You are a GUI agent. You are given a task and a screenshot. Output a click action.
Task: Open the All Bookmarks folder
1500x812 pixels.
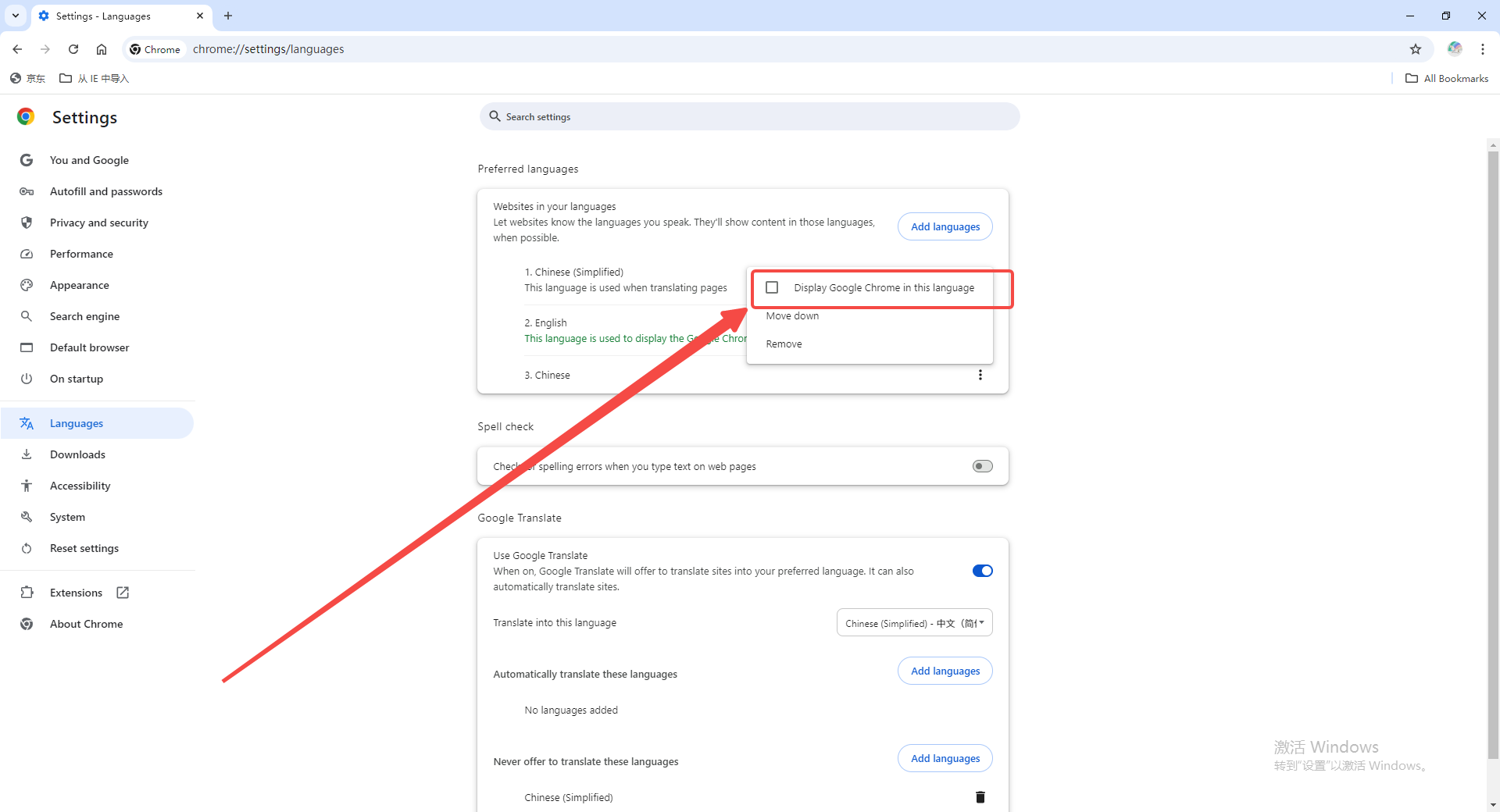coord(1447,78)
